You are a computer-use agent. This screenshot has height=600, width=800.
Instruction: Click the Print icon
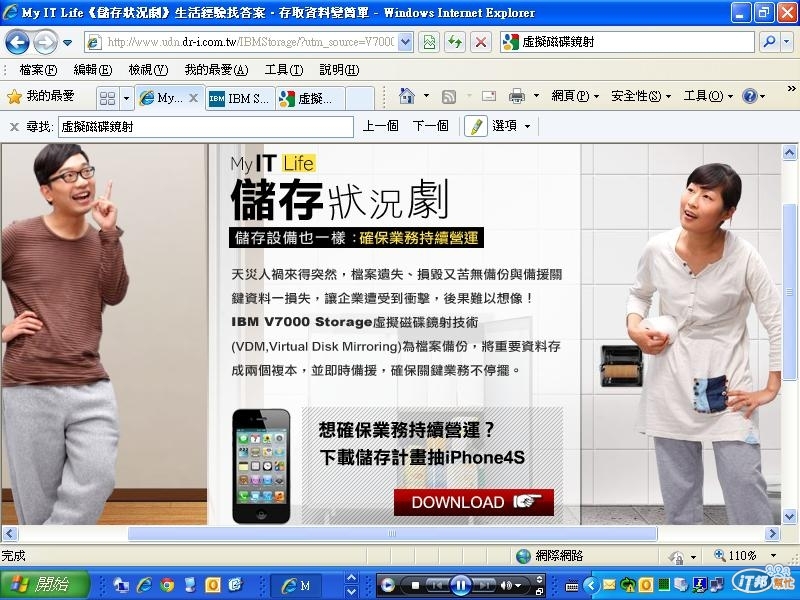coord(517,96)
